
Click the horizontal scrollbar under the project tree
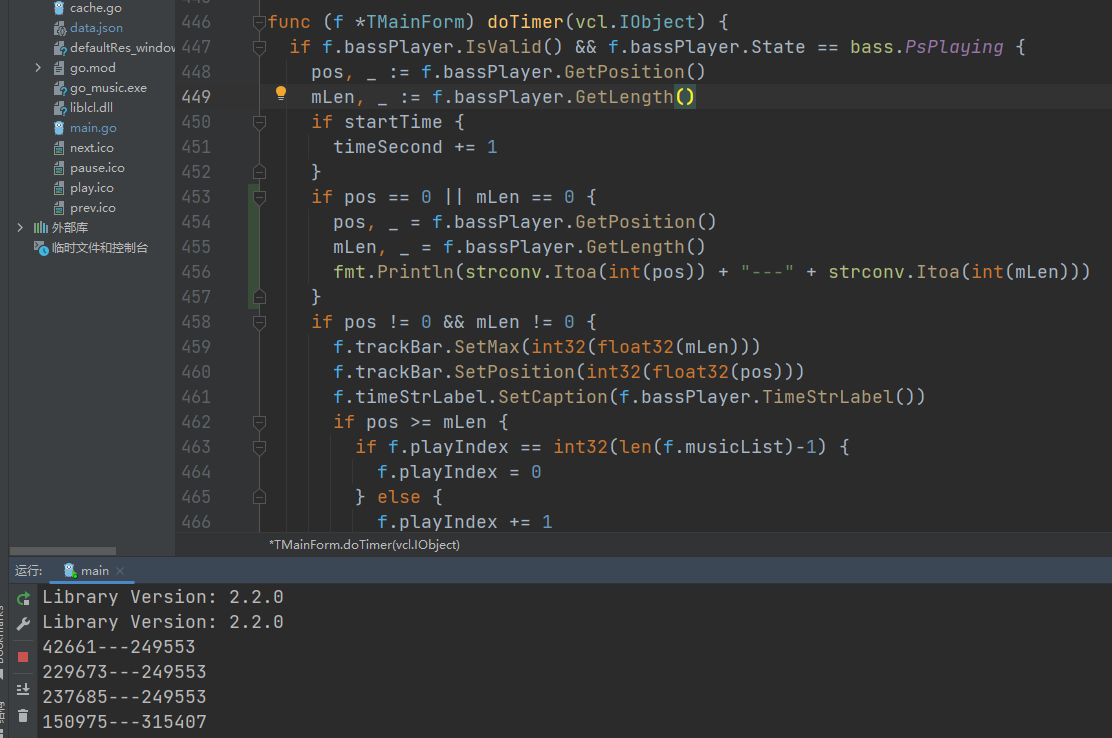[x=63, y=551]
